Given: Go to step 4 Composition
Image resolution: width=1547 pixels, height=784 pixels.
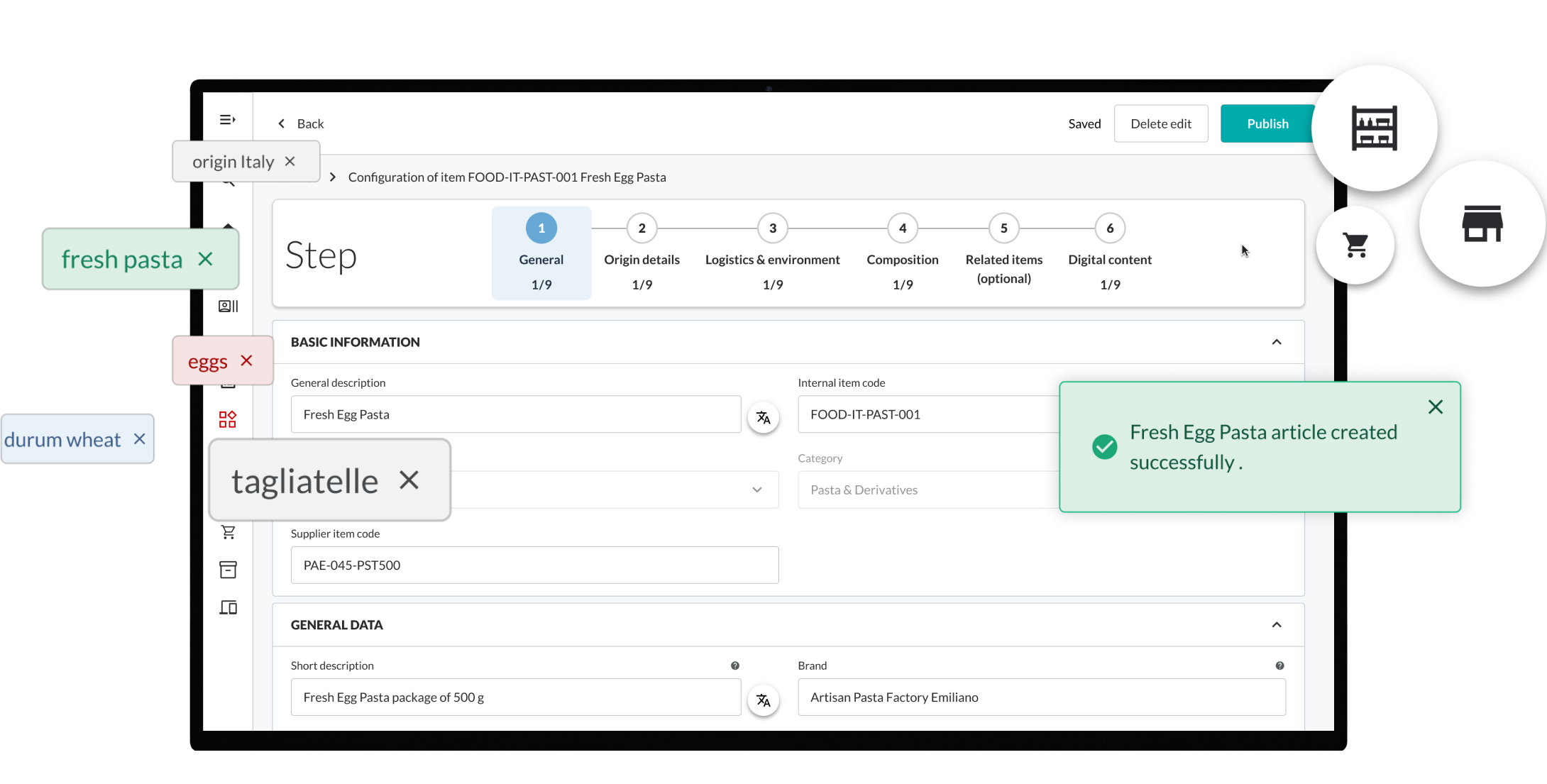Looking at the screenshot, I should click(x=902, y=228).
